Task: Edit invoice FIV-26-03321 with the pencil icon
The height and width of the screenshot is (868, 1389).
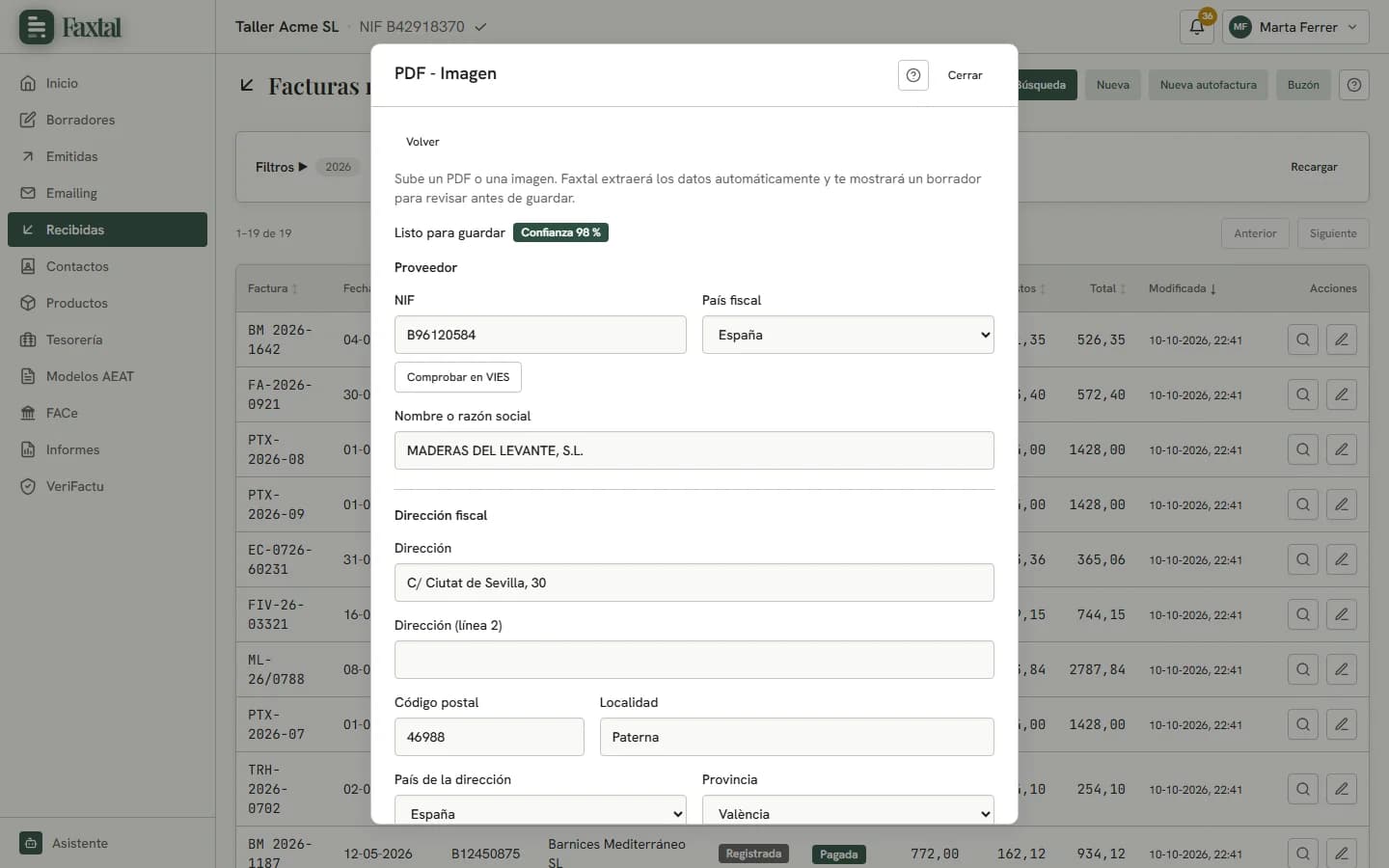Action: coord(1342,614)
